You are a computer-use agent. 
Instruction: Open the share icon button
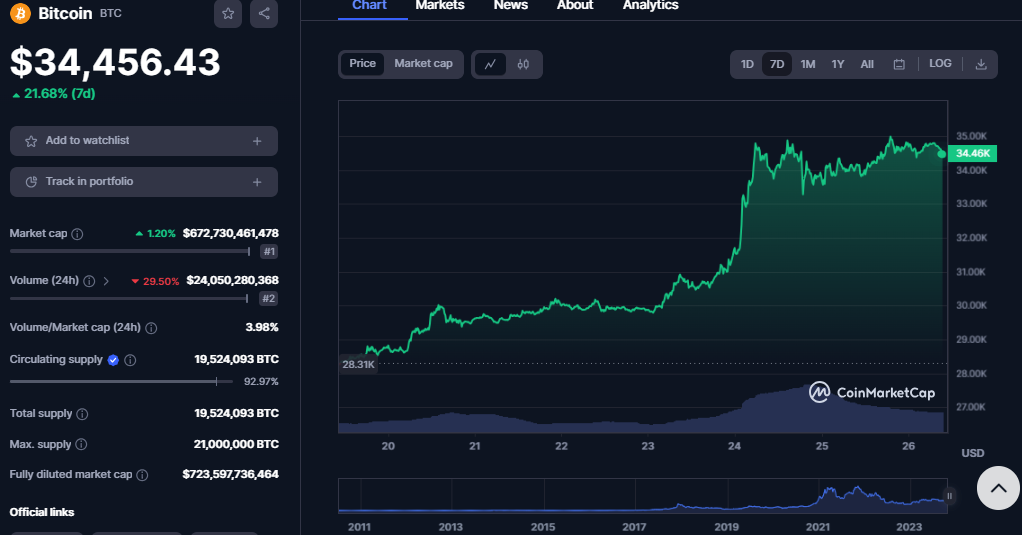(x=264, y=13)
